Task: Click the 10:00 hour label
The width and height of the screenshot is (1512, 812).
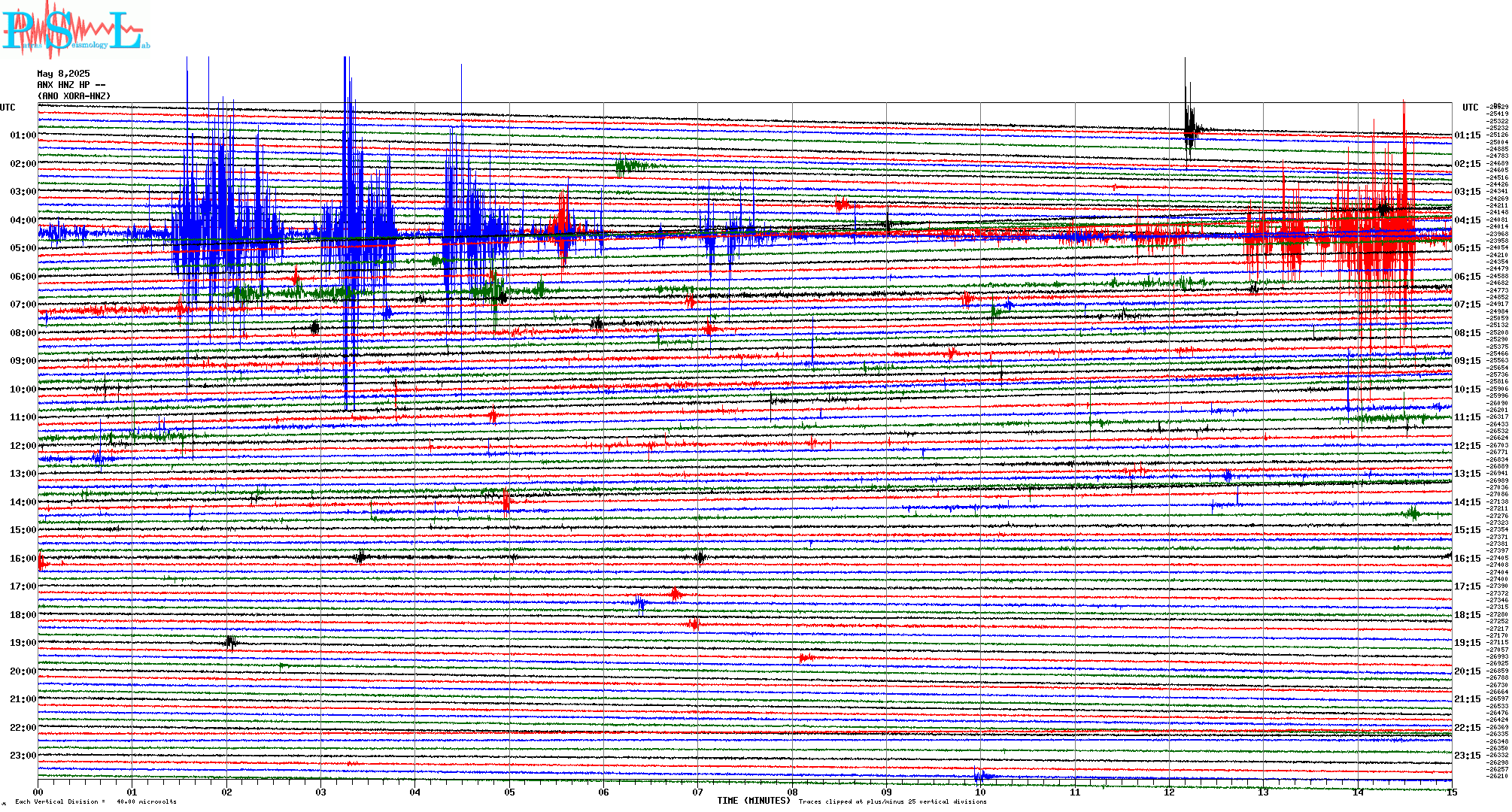Action: point(23,389)
